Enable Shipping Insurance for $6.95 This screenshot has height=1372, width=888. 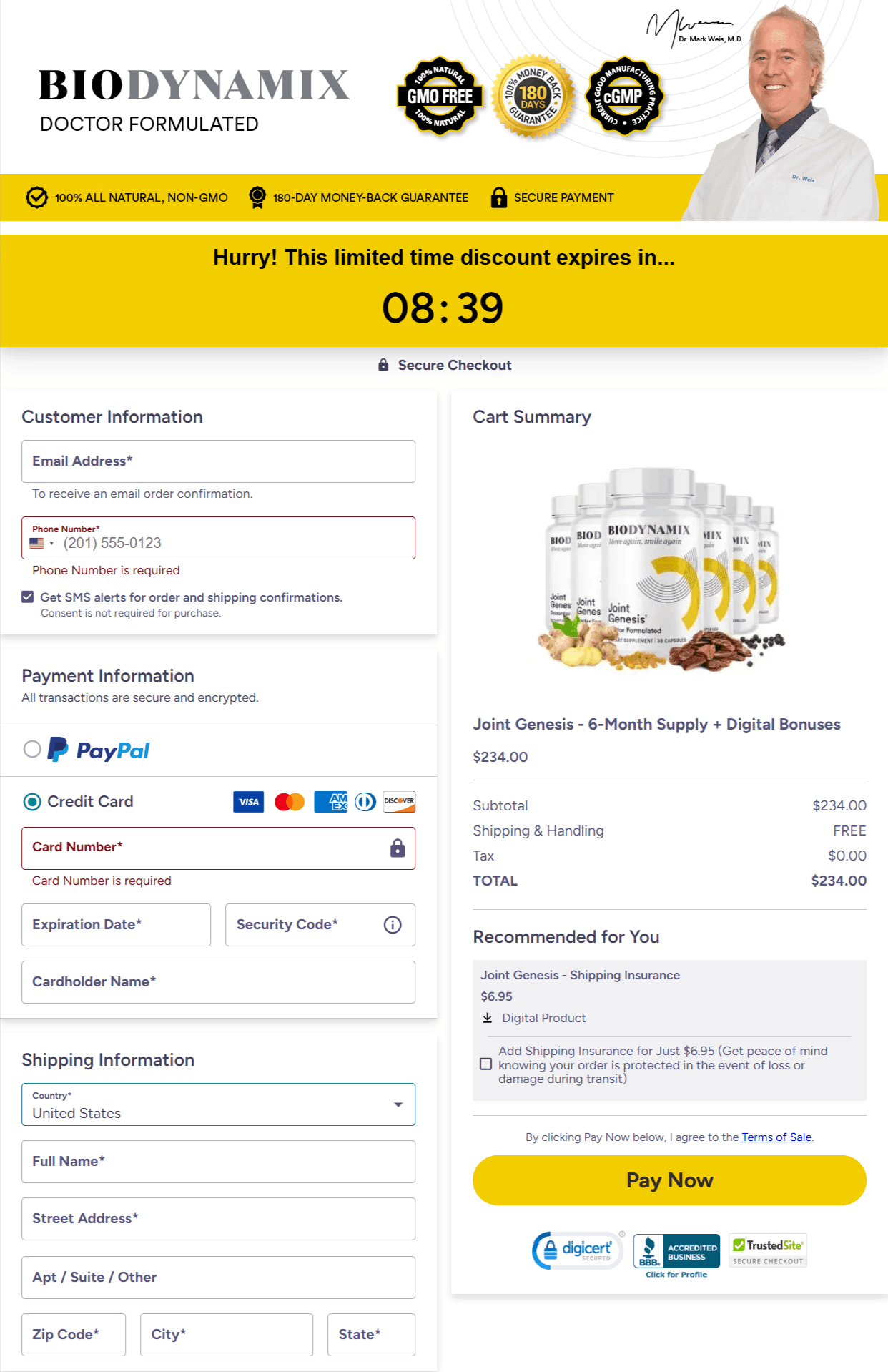point(485,1064)
